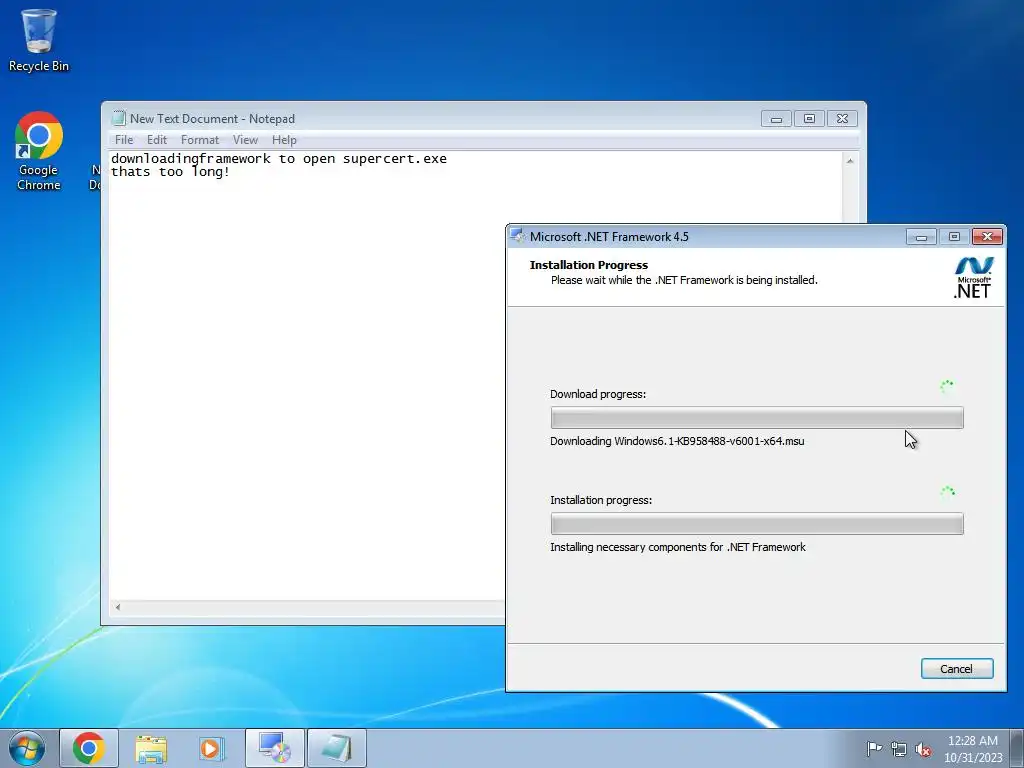Close the .NET Framework 4.5 setup window

(x=987, y=237)
